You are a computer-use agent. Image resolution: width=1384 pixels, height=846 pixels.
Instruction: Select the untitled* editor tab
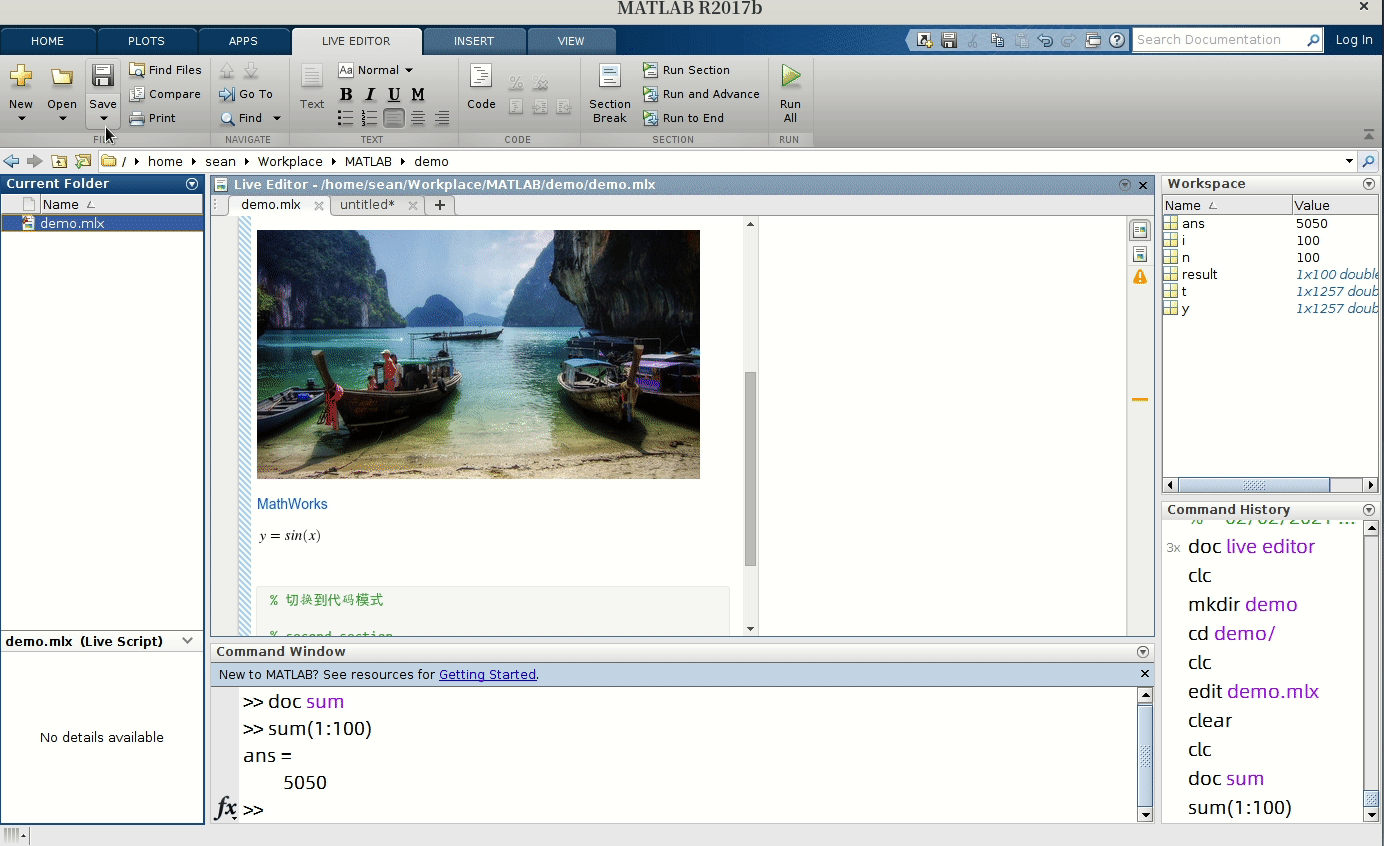367,205
